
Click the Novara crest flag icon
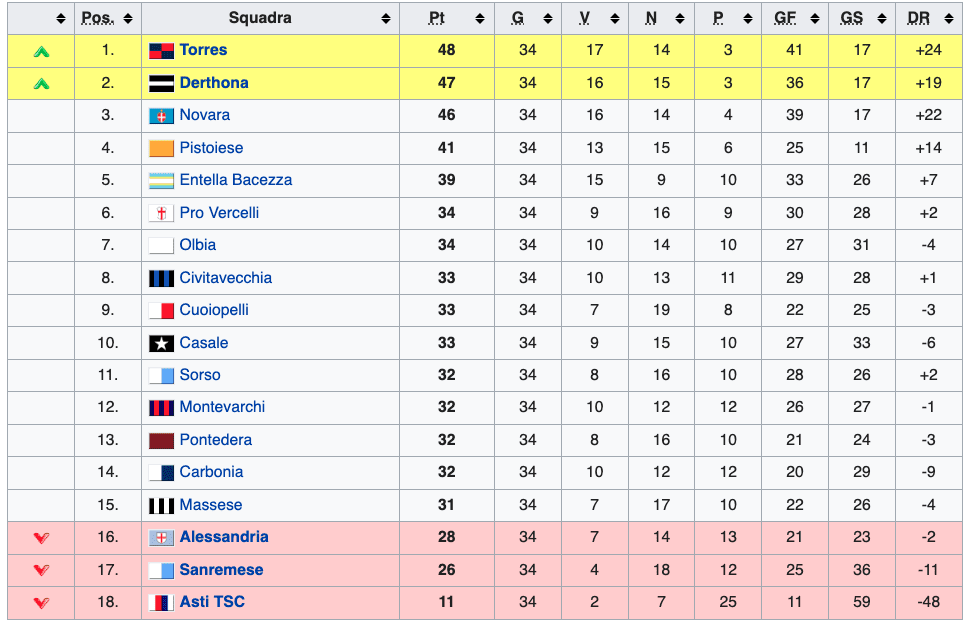(x=161, y=116)
